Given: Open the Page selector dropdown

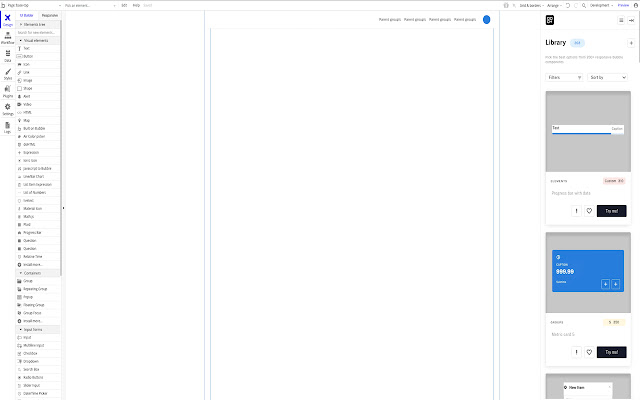Looking at the screenshot, I should (34, 5).
